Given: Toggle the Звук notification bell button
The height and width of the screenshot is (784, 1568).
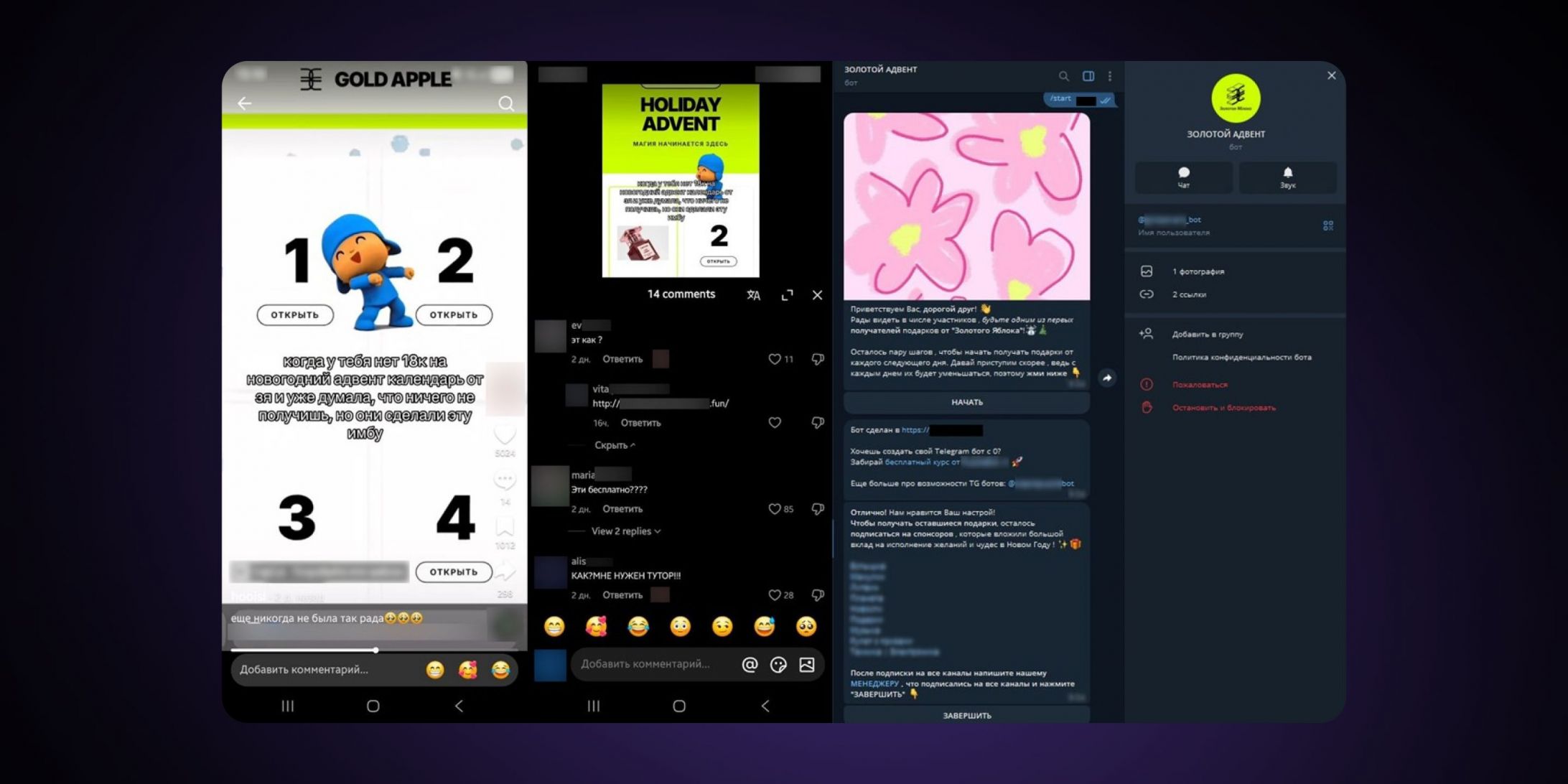Looking at the screenshot, I should tap(1287, 177).
